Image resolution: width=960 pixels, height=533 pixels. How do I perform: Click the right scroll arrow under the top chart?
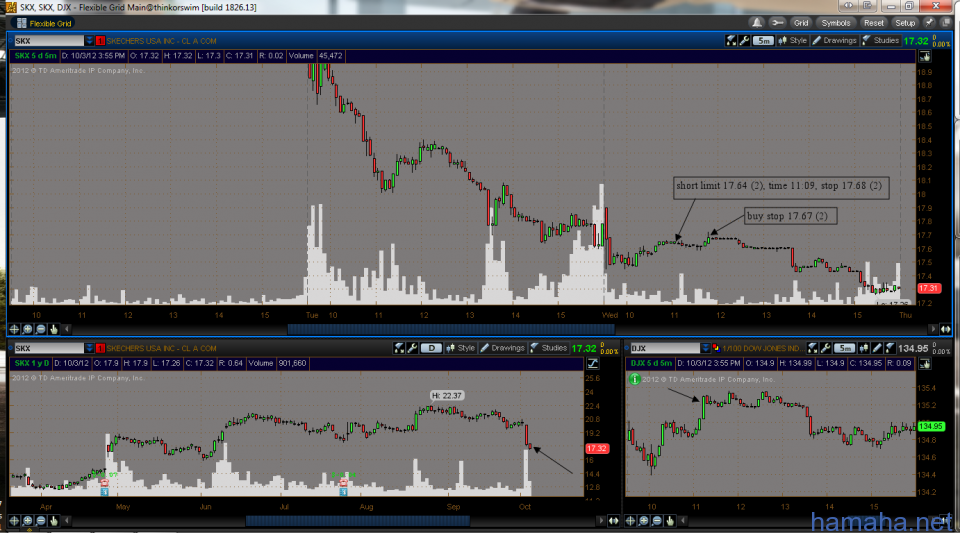[x=933, y=329]
